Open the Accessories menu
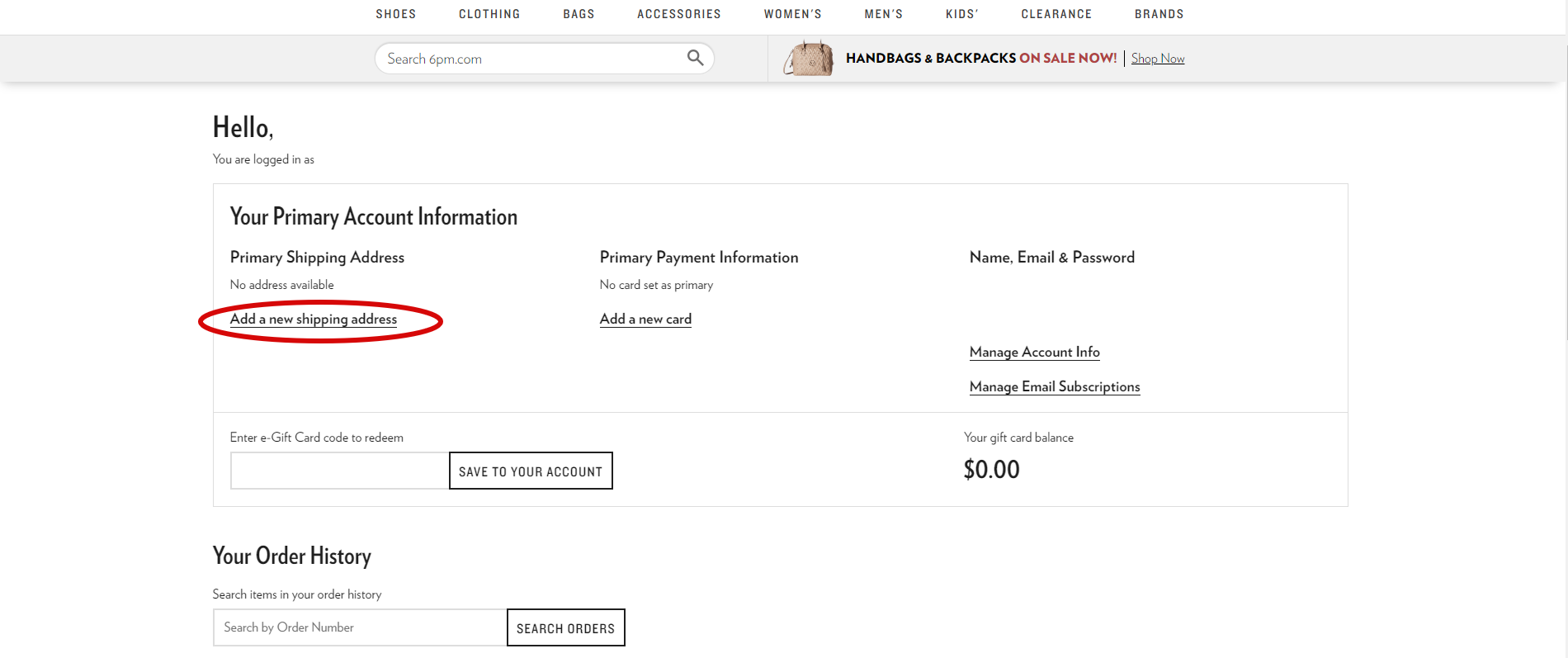This screenshot has width=1568, height=658. 678,14
